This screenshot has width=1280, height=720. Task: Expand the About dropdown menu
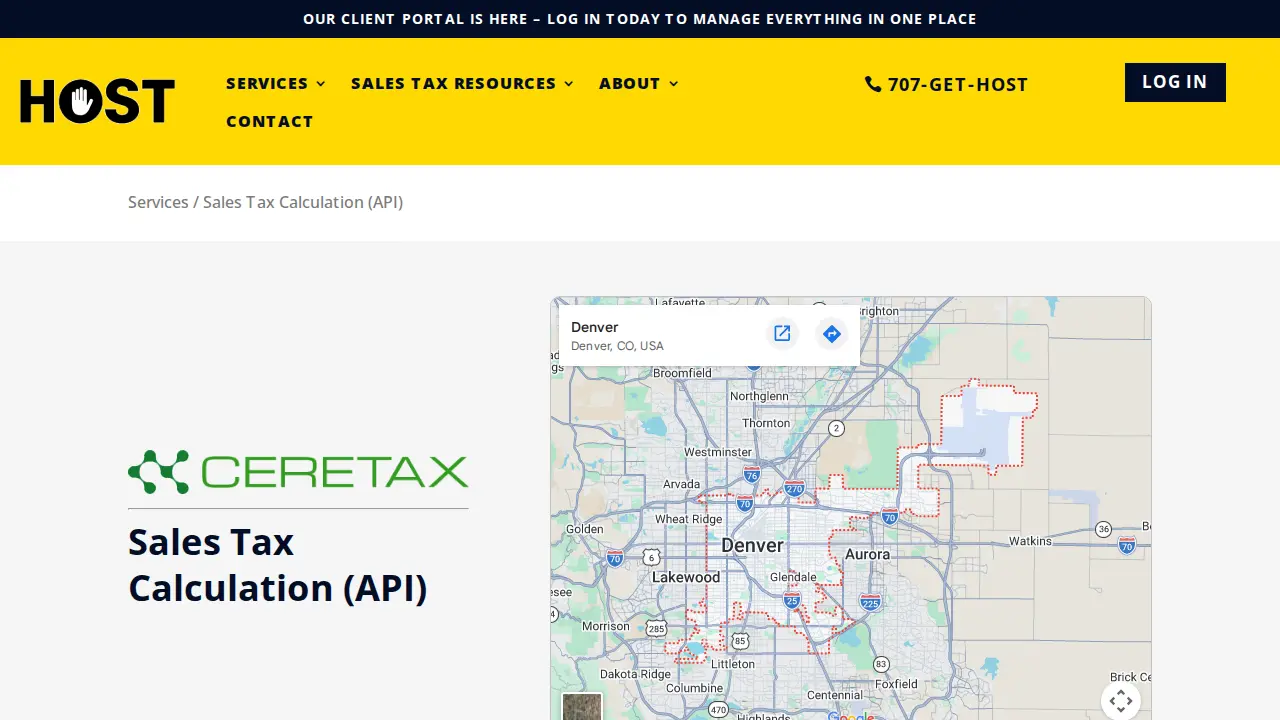click(x=639, y=83)
